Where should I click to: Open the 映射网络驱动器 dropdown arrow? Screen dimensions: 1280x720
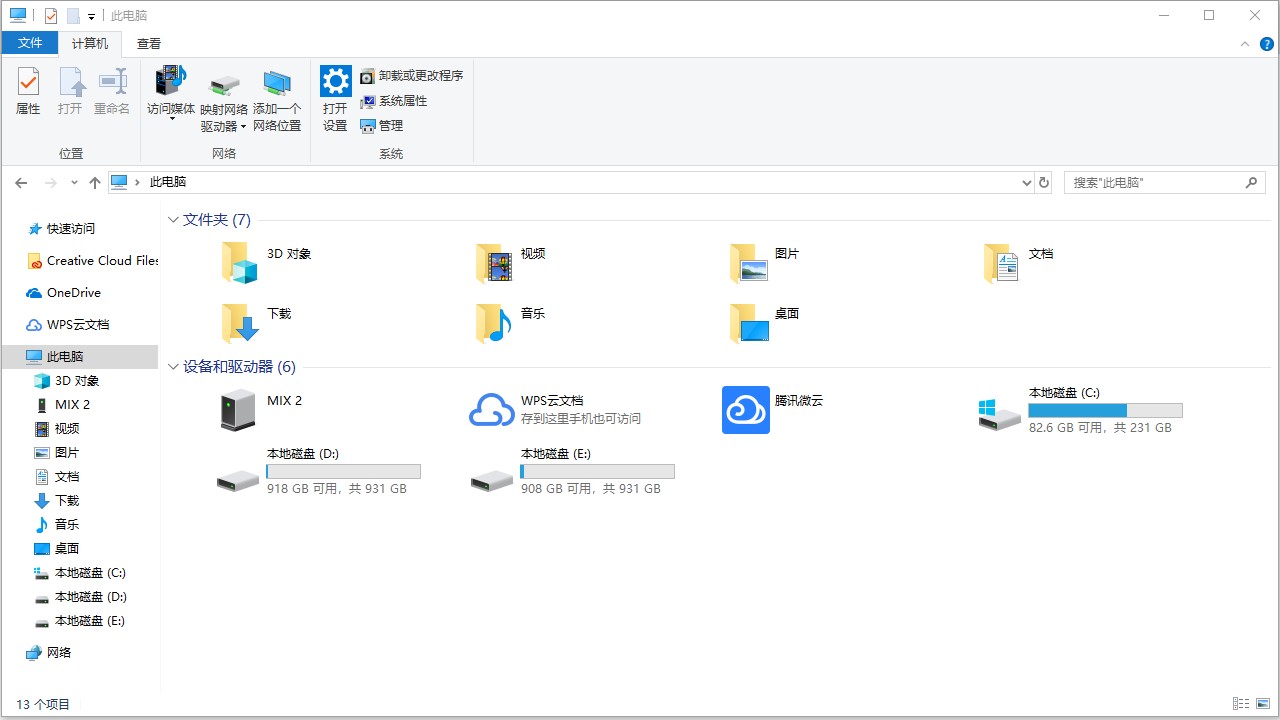click(x=243, y=127)
